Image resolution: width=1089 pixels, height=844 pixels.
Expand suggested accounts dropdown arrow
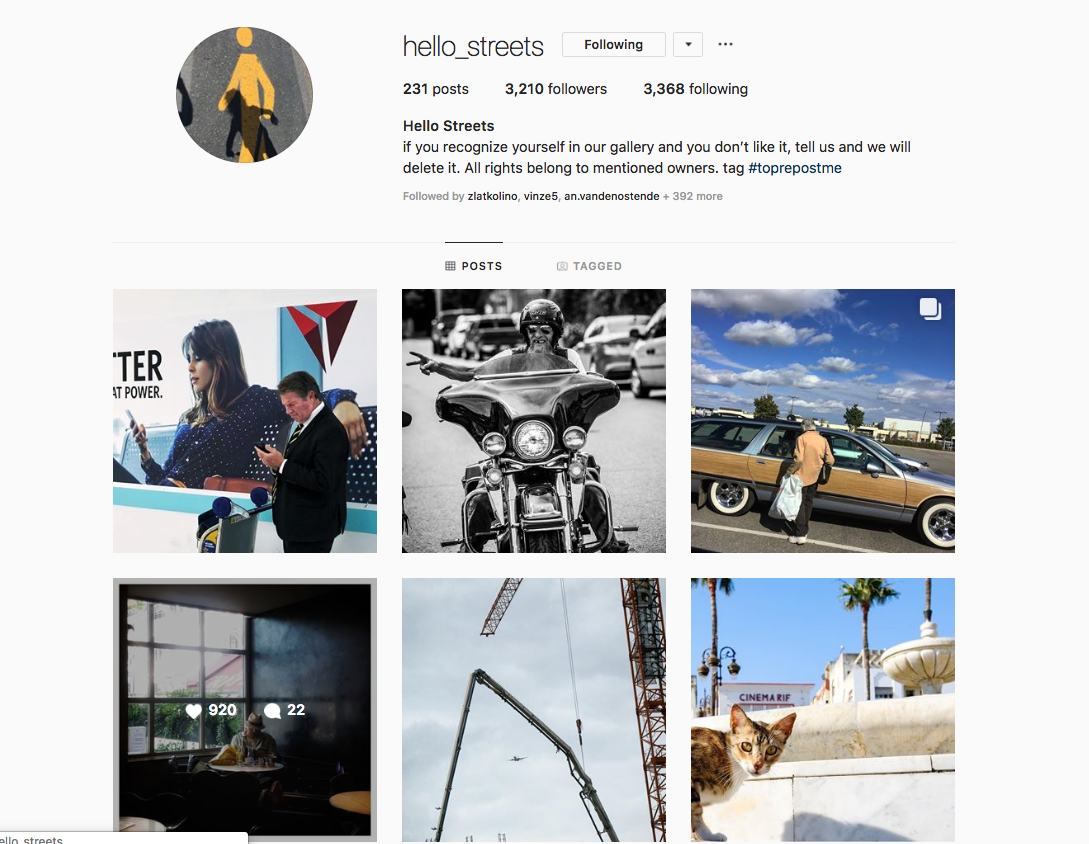coord(688,44)
